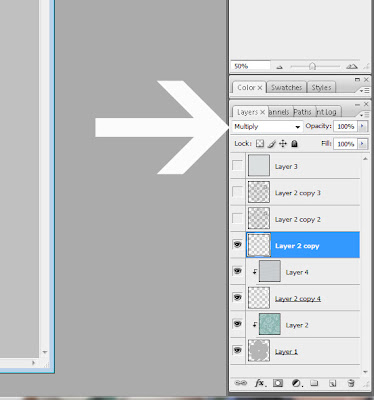Click the layers list scroll up arrow
Image resolution: width=374 pixels, height=400 pixels.
pyautogui.click(x=365, y=159)
